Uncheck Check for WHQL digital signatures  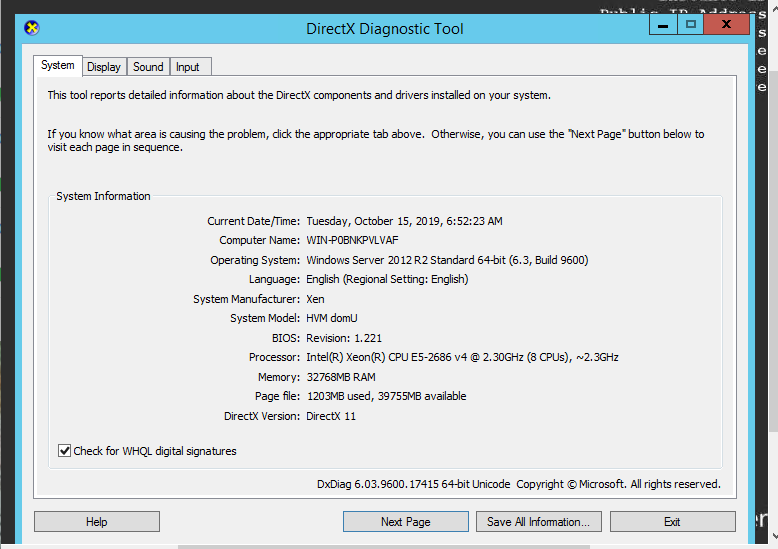click(65, 451)
